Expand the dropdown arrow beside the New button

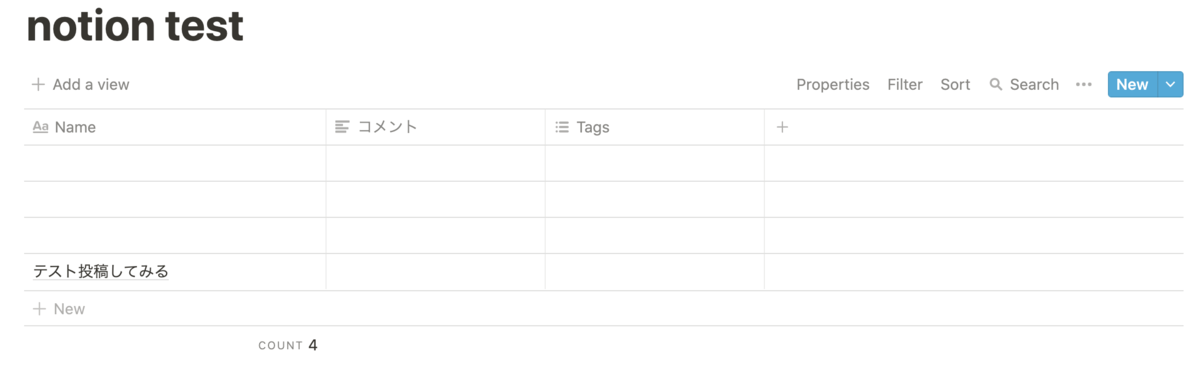click(x=1170, y=85)
